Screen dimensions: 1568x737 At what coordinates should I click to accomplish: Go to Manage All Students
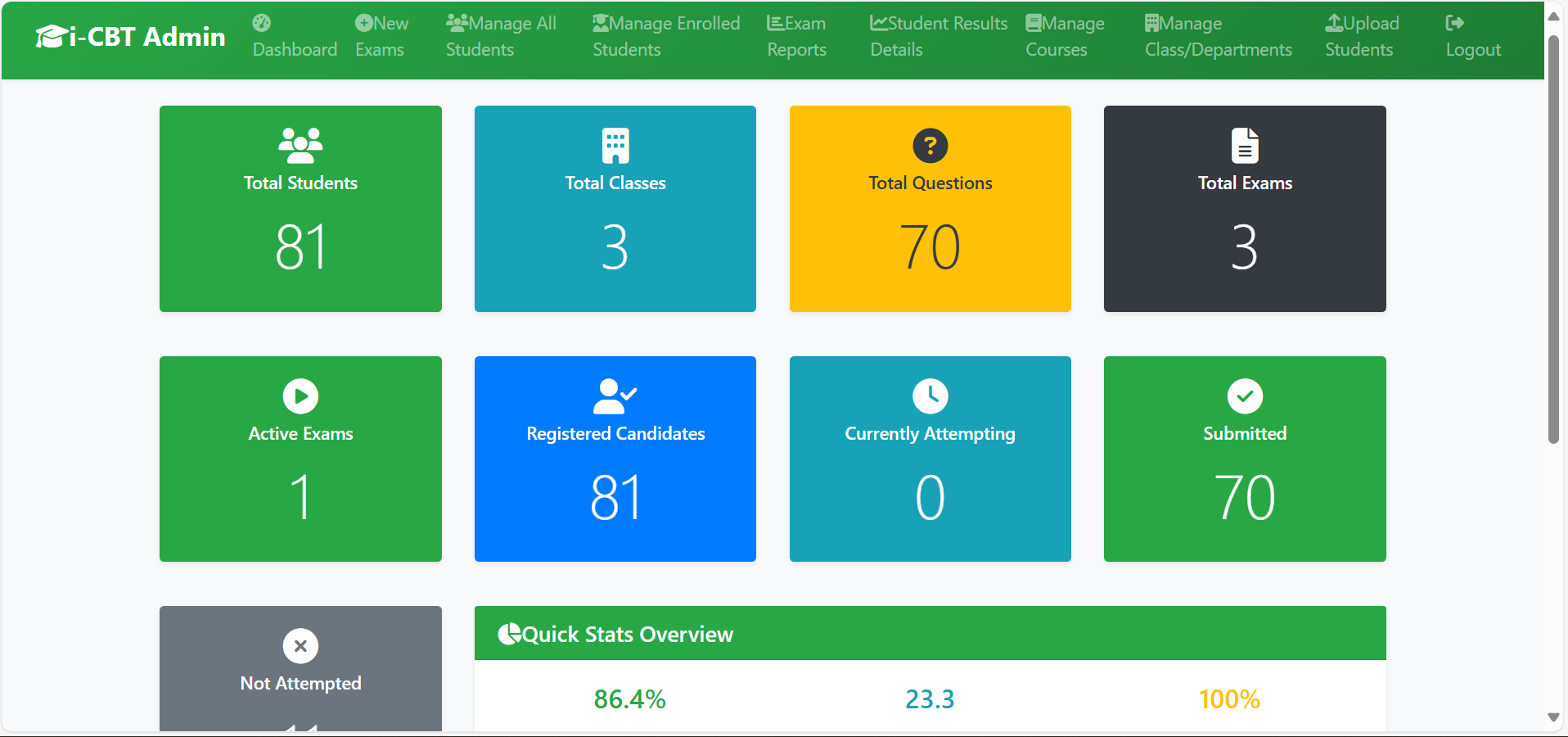click(x=501, y=37)
